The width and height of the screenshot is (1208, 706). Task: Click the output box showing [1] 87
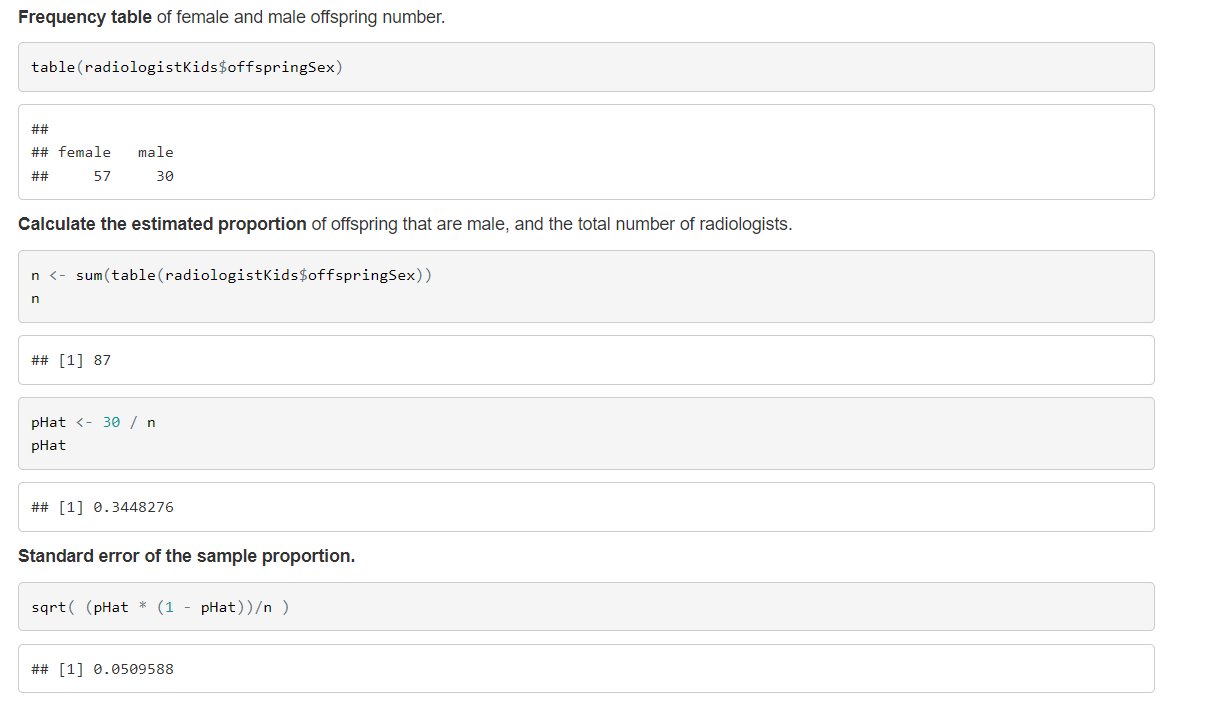[586, 360]
